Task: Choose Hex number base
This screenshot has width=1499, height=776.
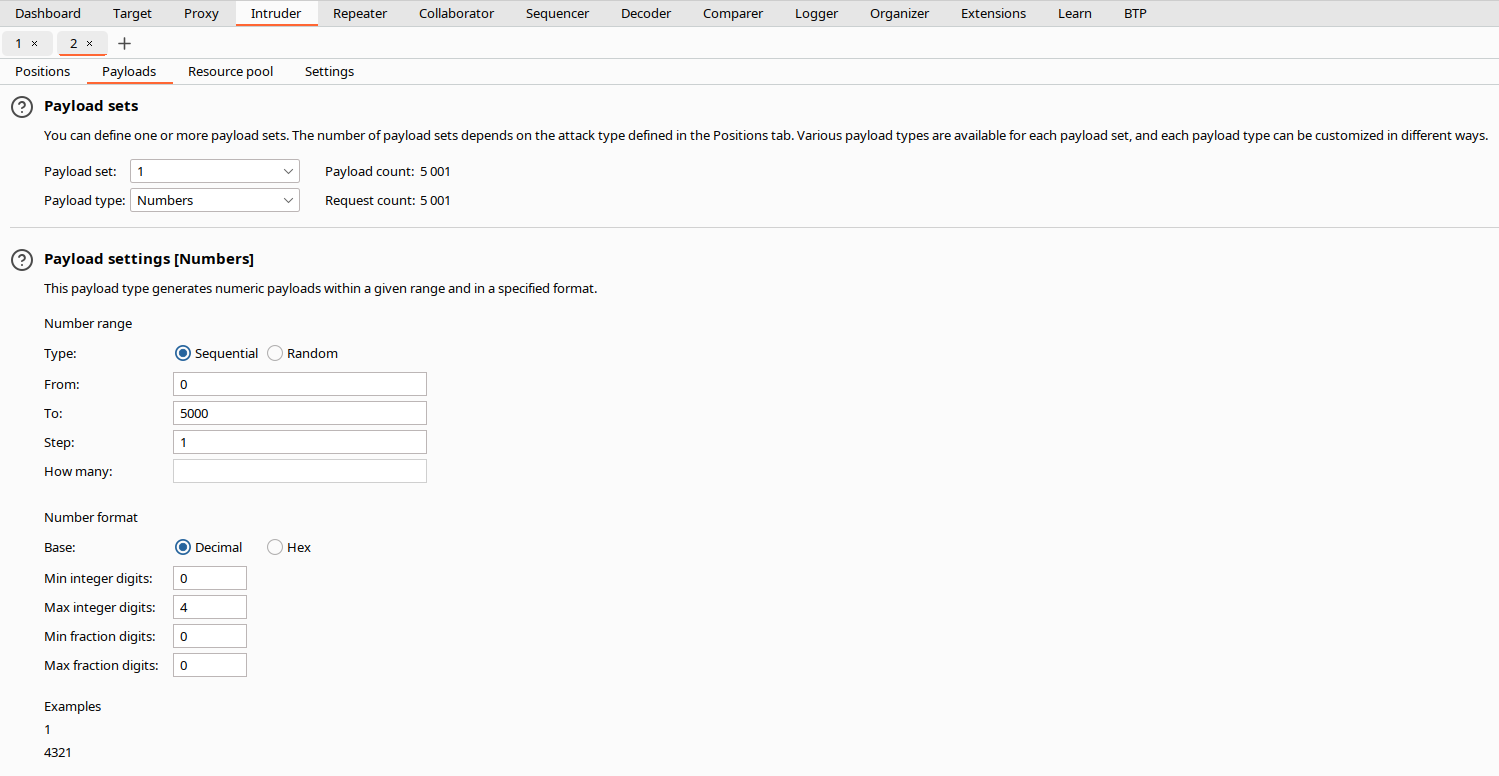Action: pos(275,548)
